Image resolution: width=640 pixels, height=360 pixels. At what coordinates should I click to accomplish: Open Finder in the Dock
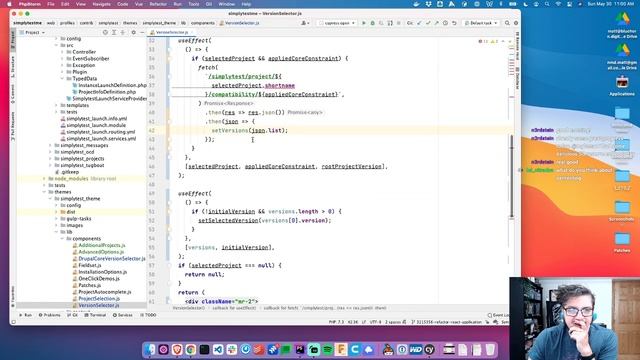(150, 349)
